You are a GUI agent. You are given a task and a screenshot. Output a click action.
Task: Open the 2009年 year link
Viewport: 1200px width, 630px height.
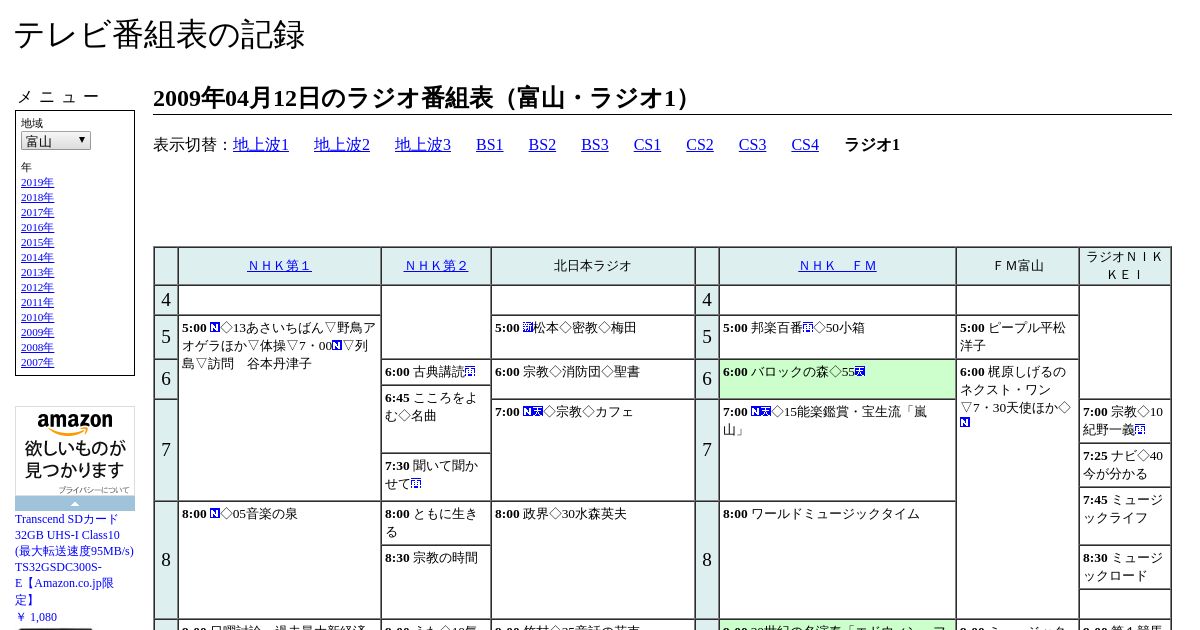click(x=37, y=332)
